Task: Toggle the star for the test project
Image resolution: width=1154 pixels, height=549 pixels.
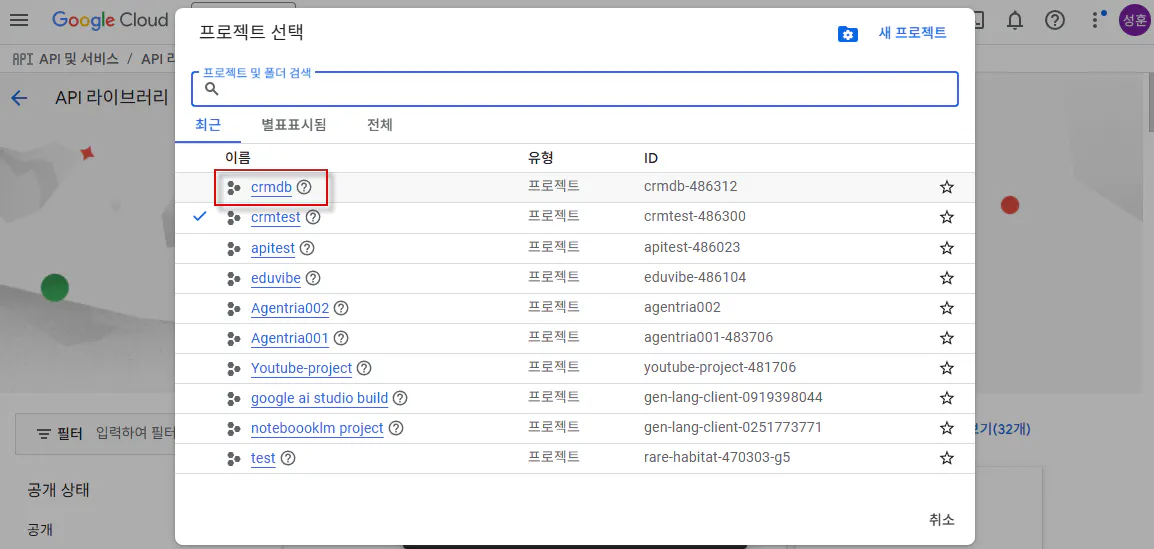Action: click(x=946, y=458)
